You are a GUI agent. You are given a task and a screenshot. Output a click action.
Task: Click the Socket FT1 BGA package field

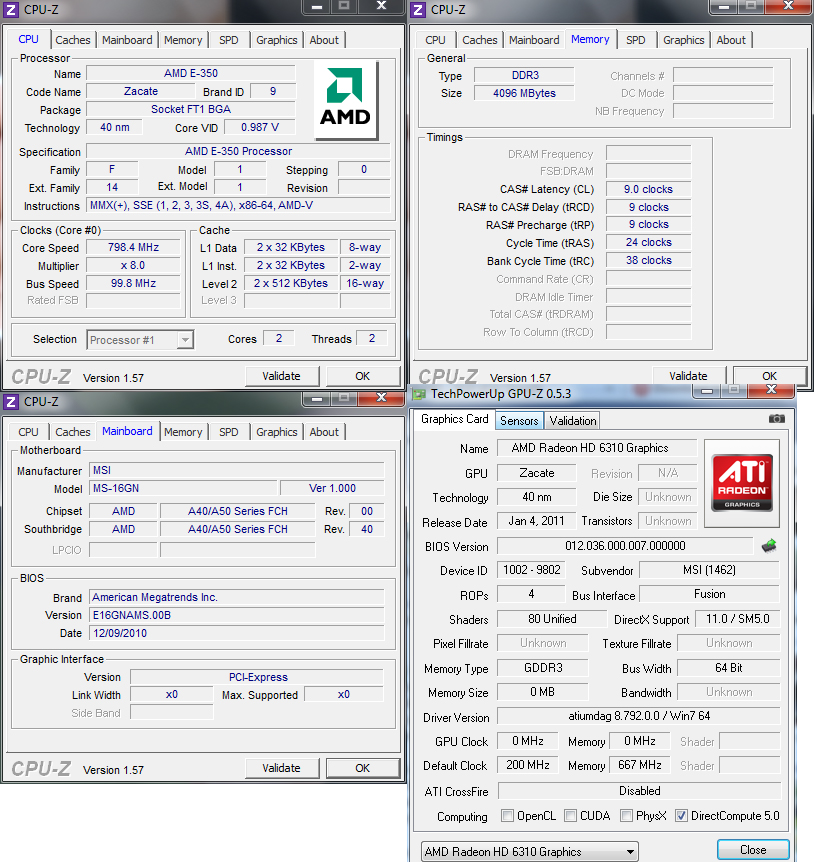pos(191,109)
